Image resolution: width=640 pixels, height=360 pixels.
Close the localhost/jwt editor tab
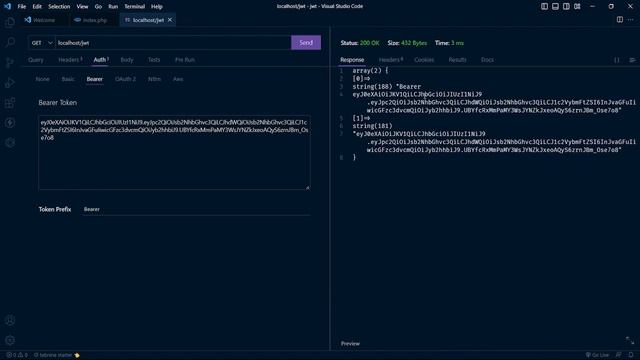(x=170, y=20)
